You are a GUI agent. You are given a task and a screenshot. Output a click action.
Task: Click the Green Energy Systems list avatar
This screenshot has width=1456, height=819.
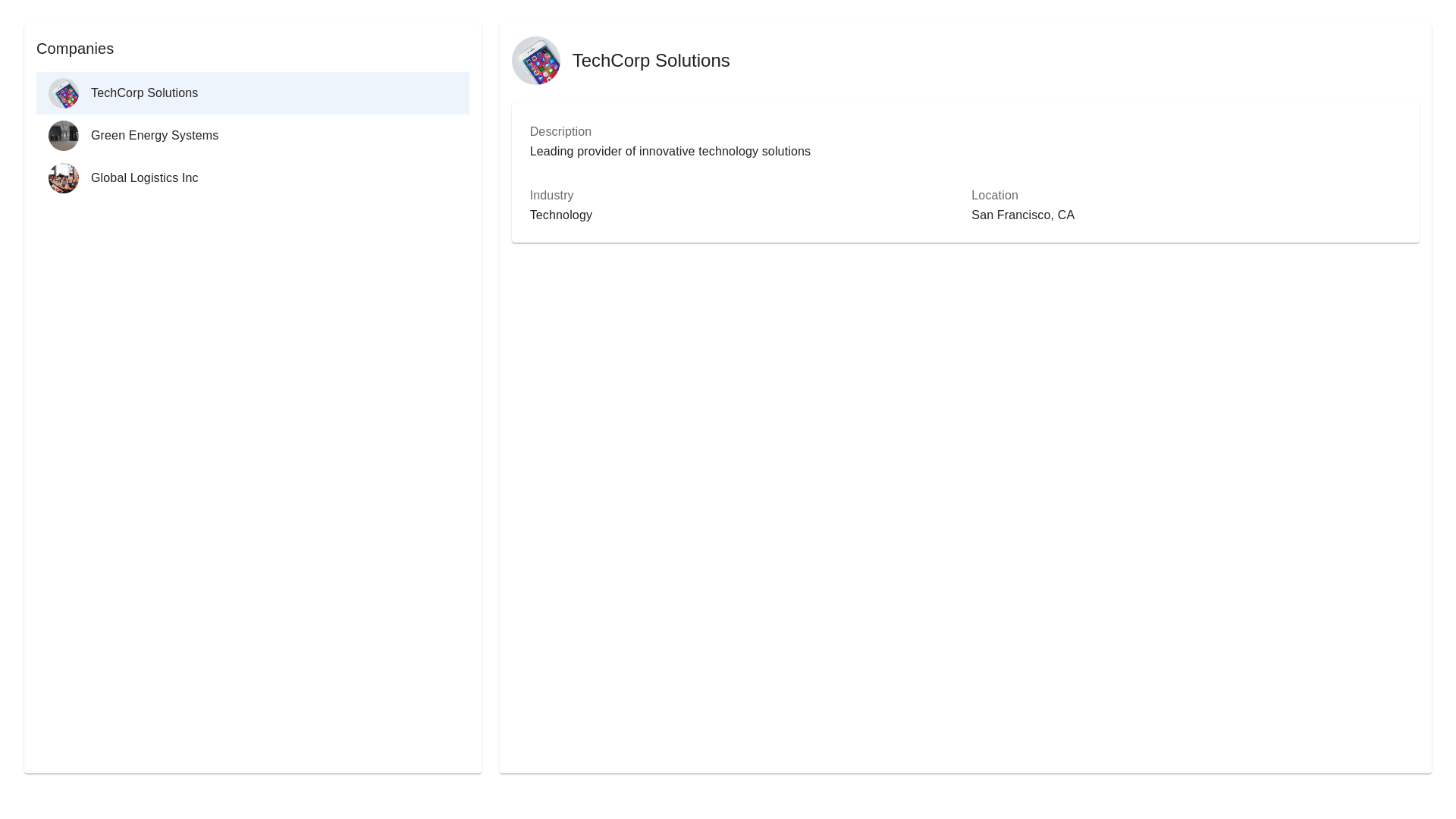pos(64,136)
